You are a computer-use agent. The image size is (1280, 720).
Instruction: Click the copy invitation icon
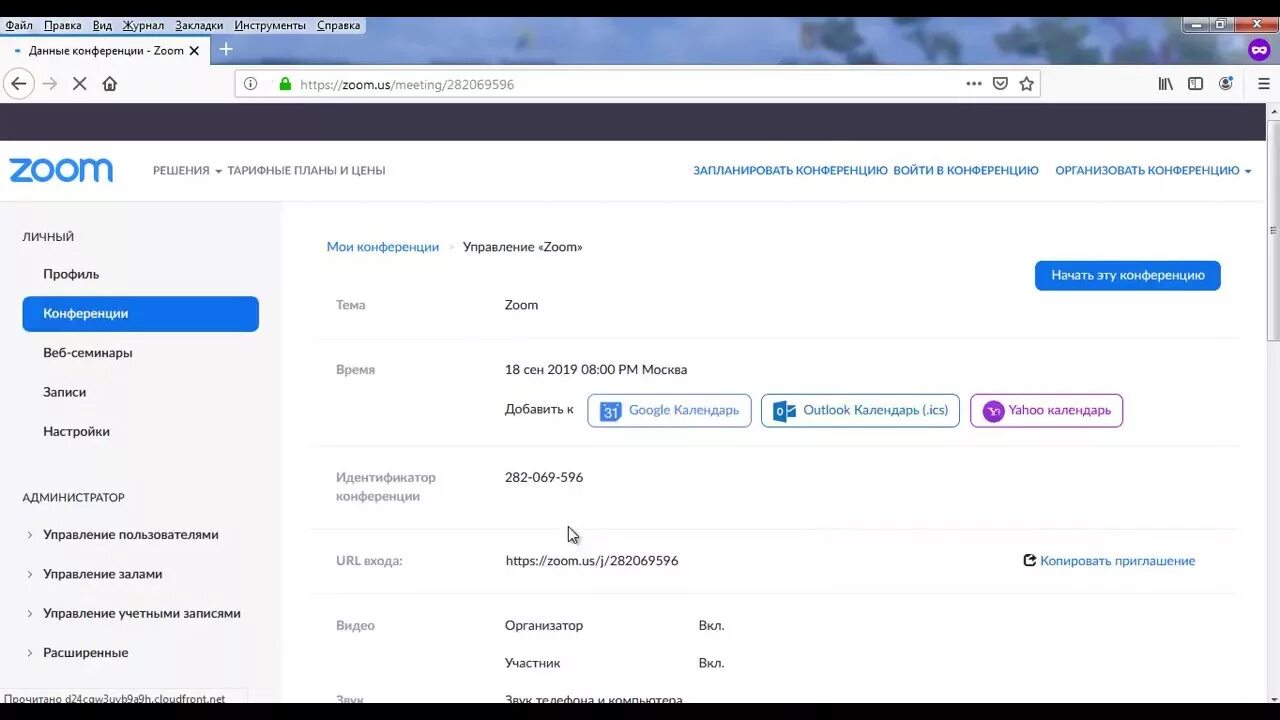(1029, 561)
